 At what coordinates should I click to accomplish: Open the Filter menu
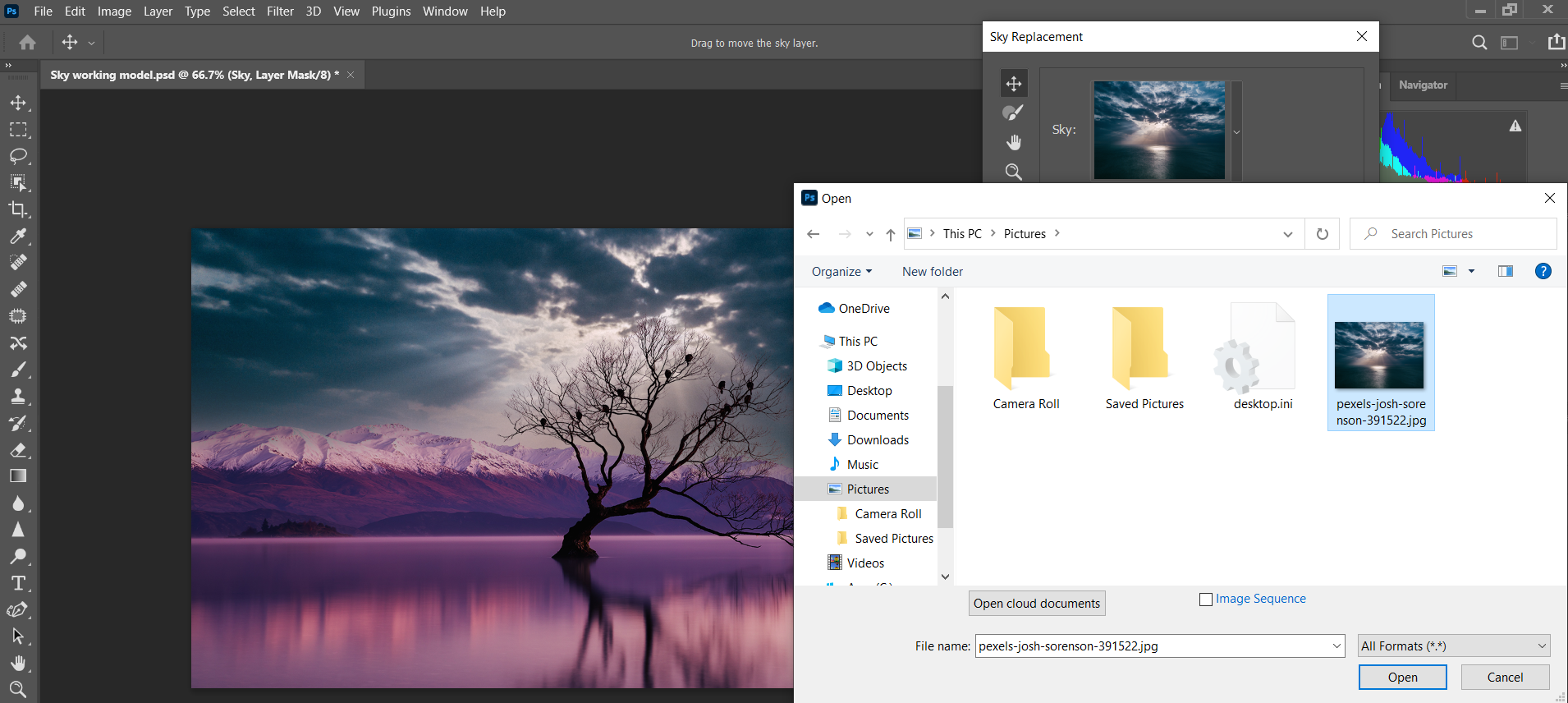280,11
